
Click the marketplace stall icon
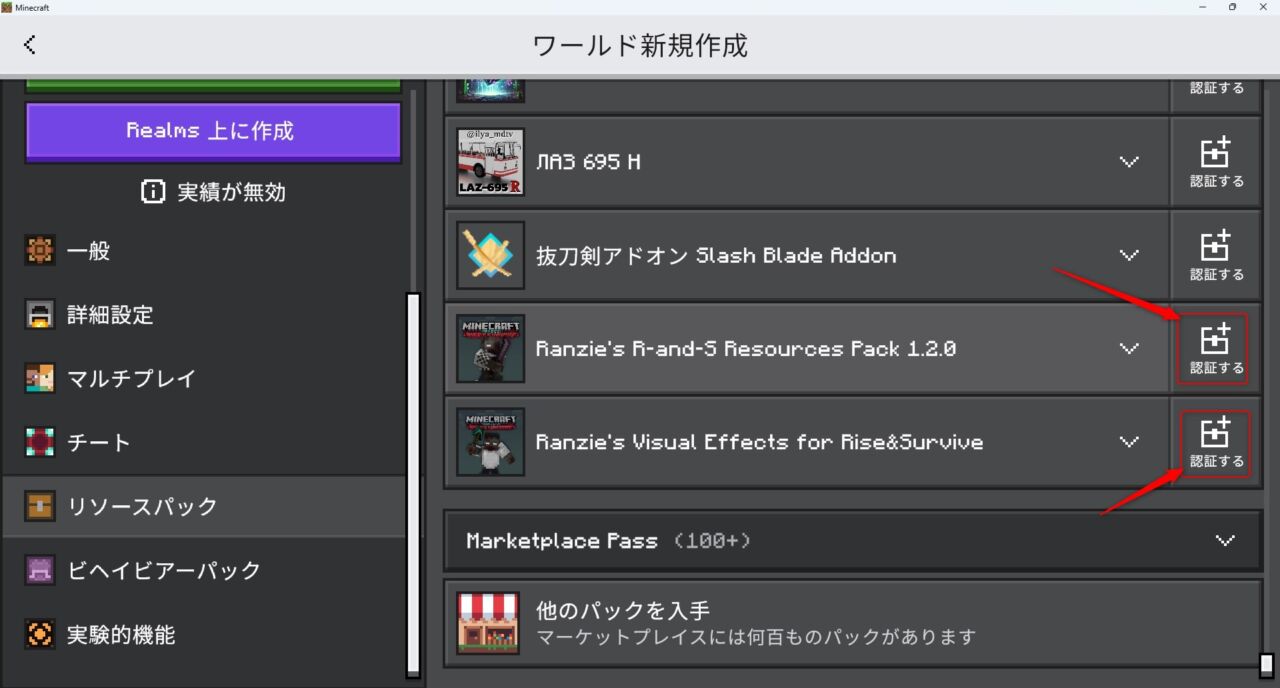[x=488, y=623]
